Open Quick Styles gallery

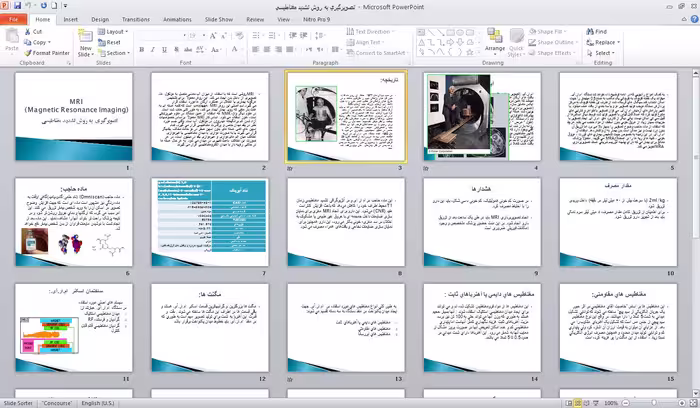[516, 42]
